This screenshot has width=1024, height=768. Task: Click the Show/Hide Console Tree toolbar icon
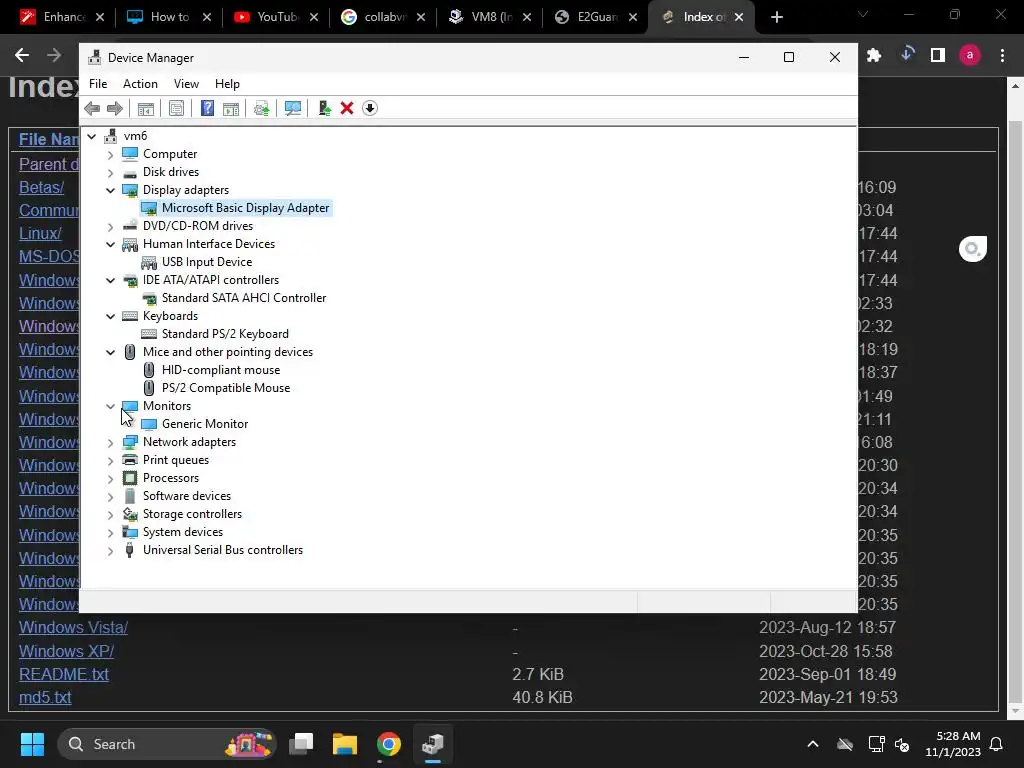click(x=146, y=108)
